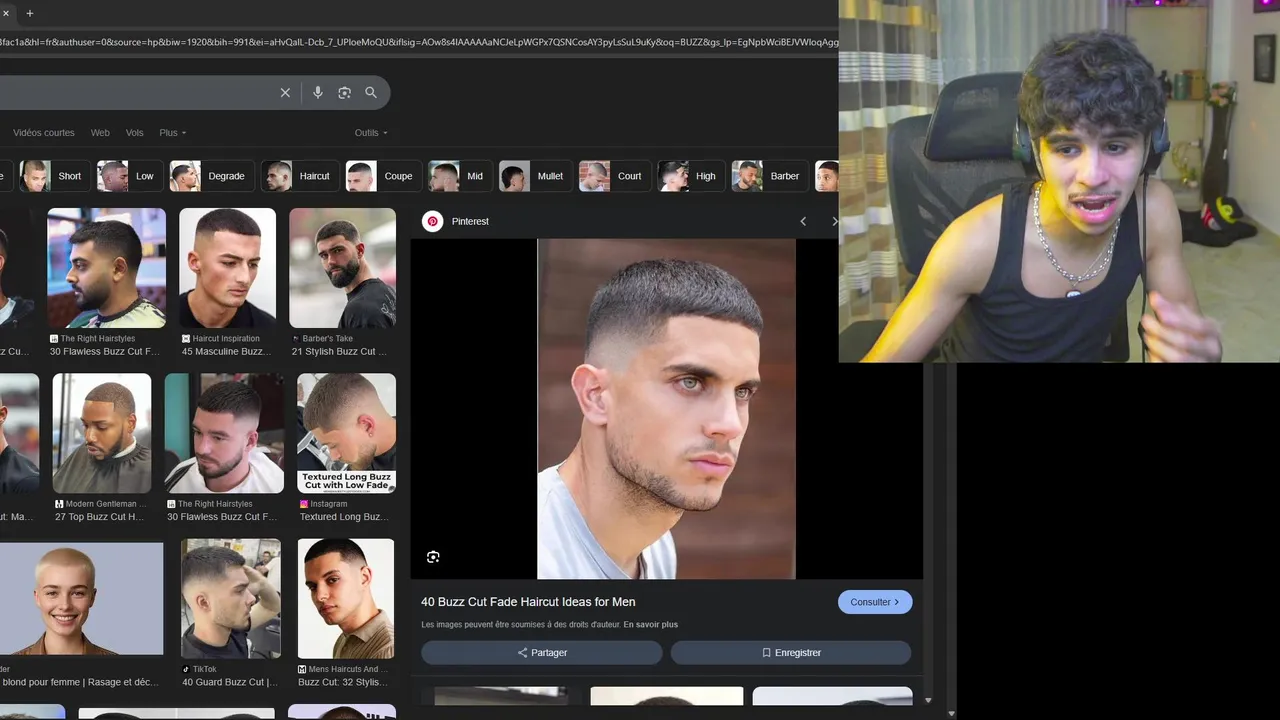1280x720 pixels.
Task: Open the Buzz Cut: 32 Stylish thumbnail
Action: click(x=346, y=598)
